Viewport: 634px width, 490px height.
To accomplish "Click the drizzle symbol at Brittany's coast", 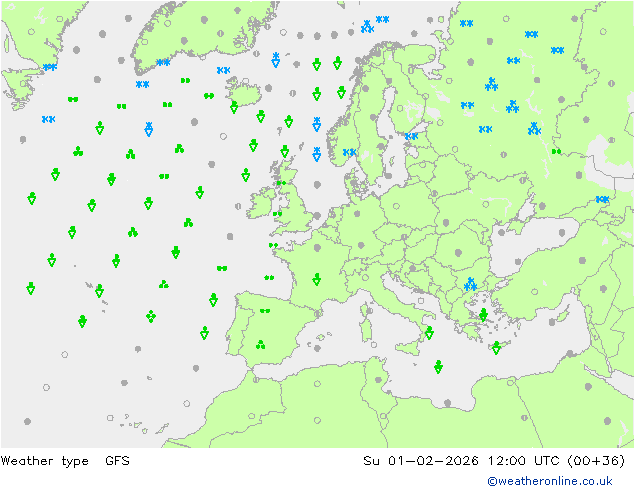I will [273, 245].
